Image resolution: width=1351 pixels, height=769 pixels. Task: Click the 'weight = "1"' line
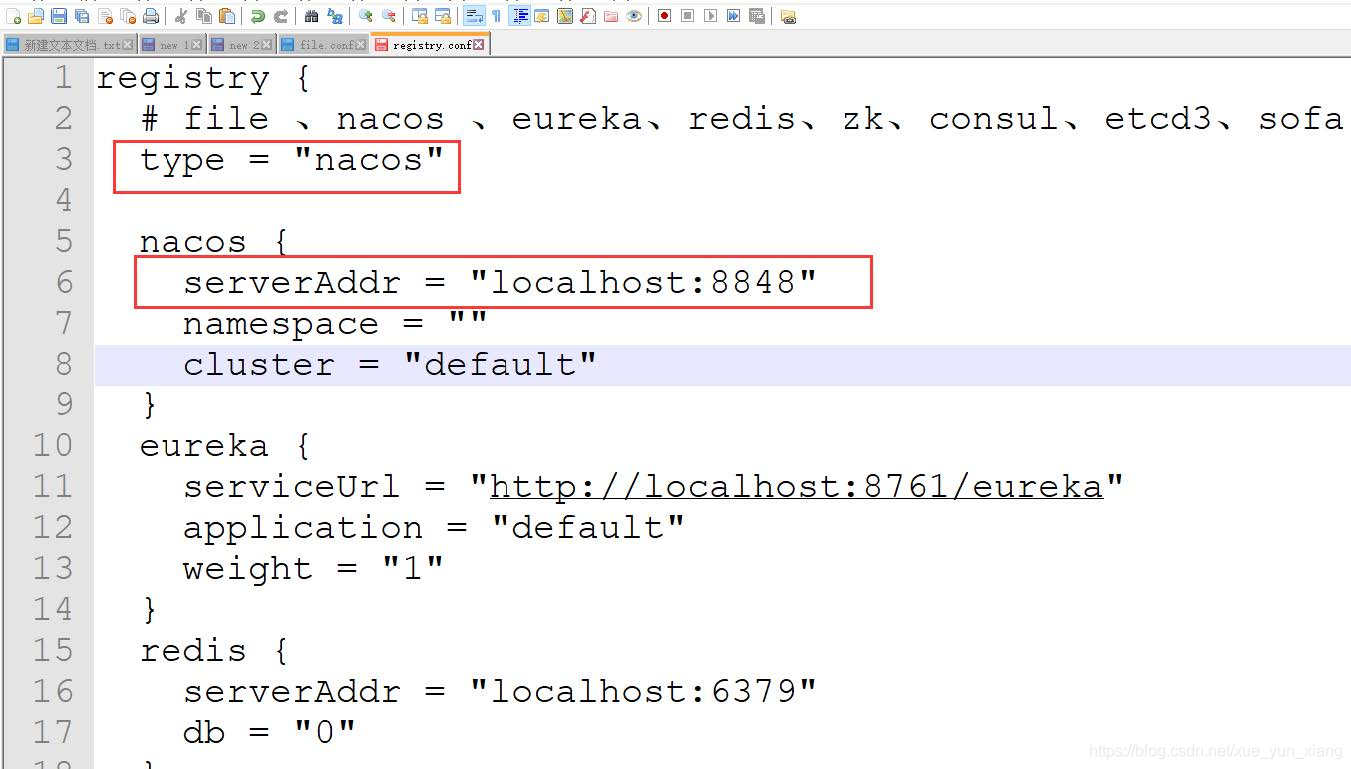[x=313, y=569]
